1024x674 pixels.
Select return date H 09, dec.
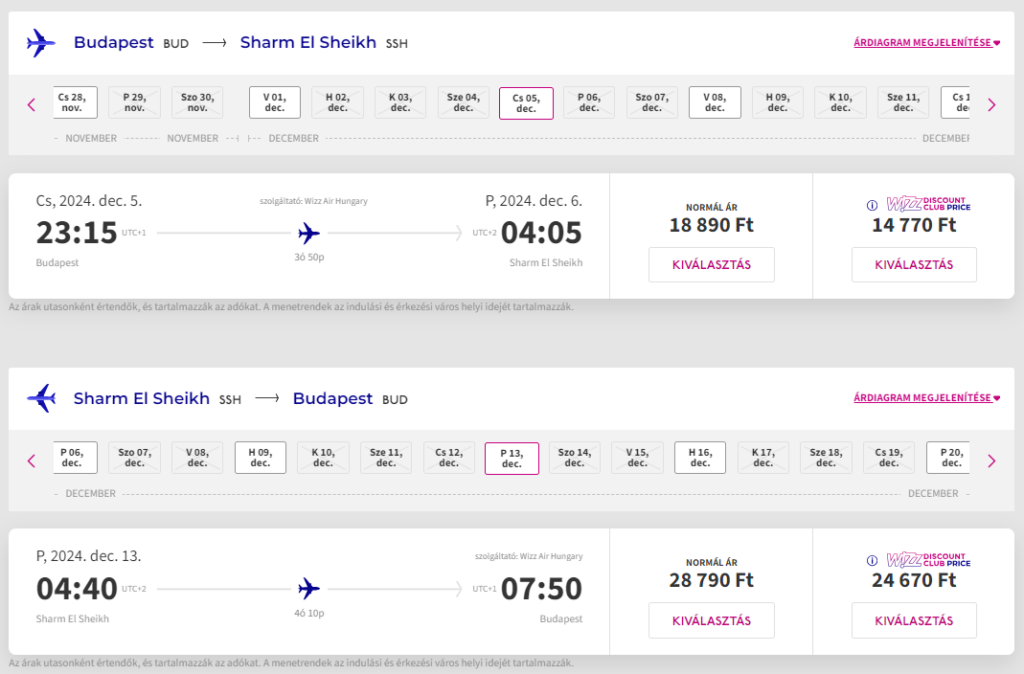coord(260,458)
